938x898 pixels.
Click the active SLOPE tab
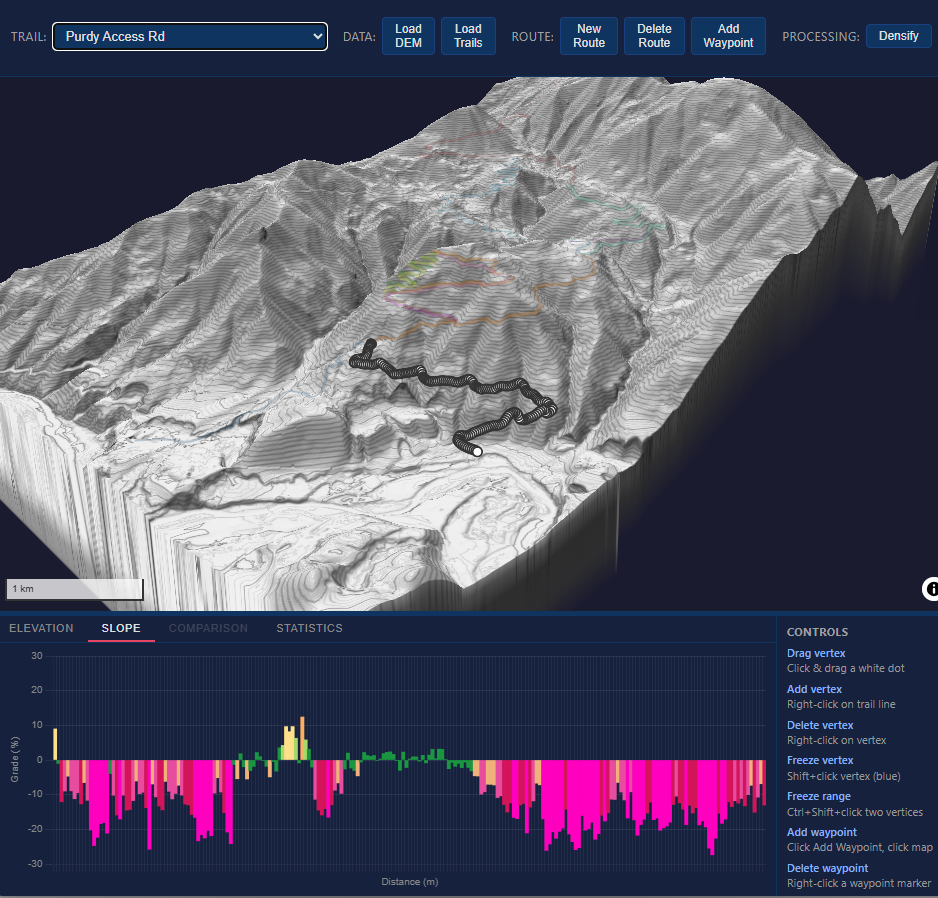[x=121, y=628]
